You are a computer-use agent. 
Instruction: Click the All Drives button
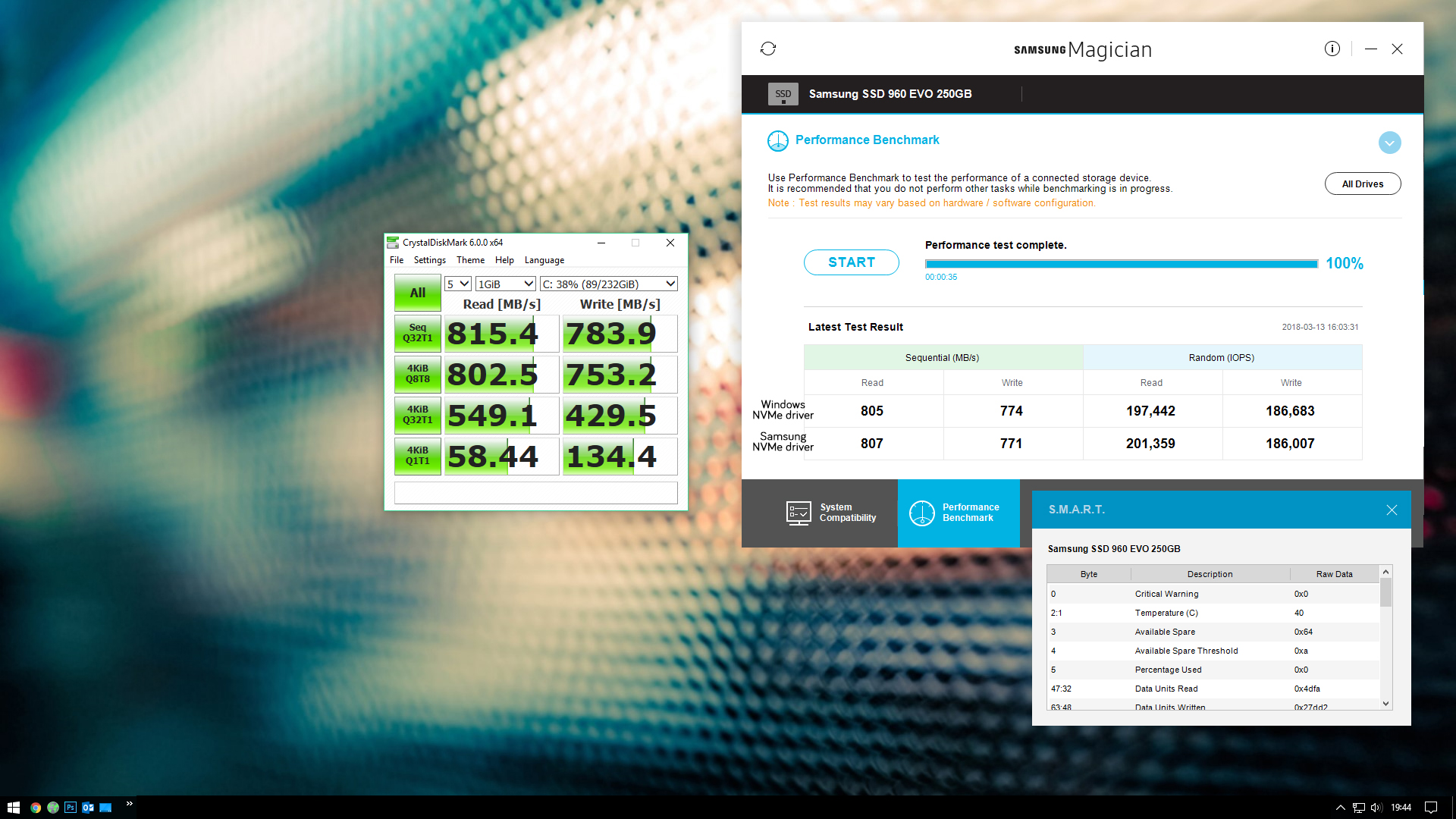(1362, 184)
